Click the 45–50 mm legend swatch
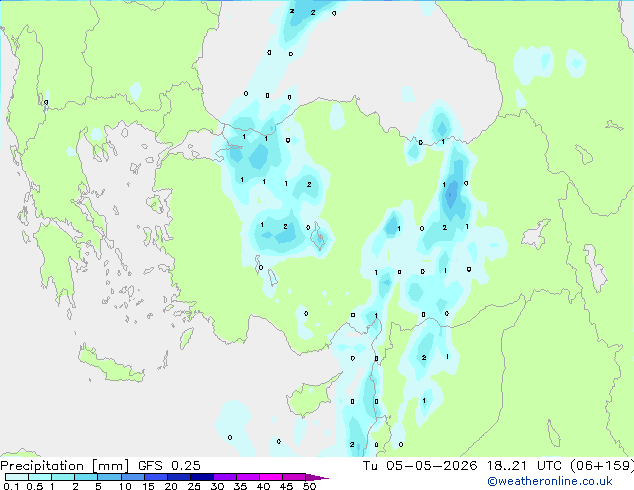 (294, 477)
